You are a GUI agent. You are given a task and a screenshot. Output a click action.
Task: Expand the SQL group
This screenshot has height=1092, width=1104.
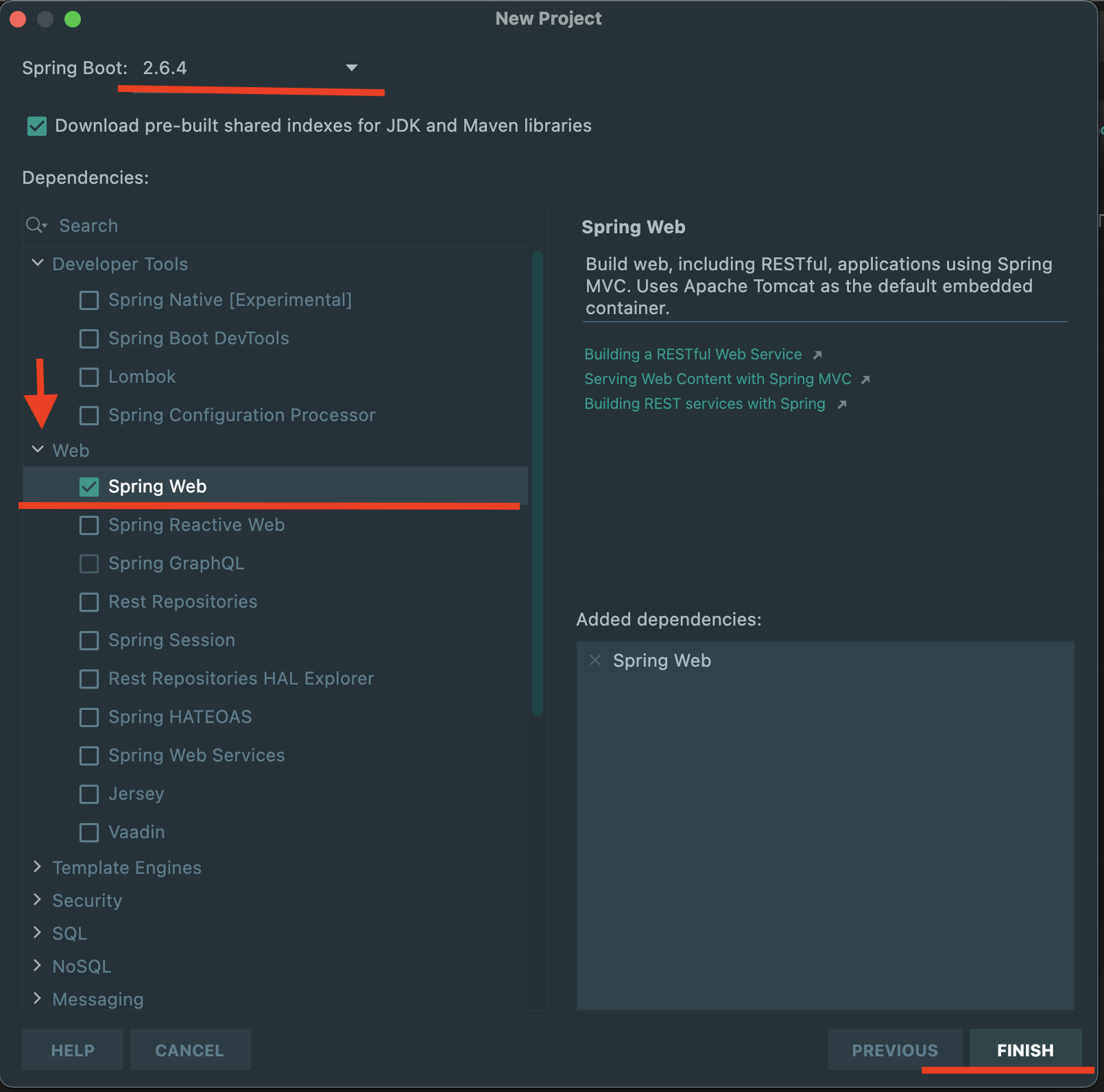38,933
